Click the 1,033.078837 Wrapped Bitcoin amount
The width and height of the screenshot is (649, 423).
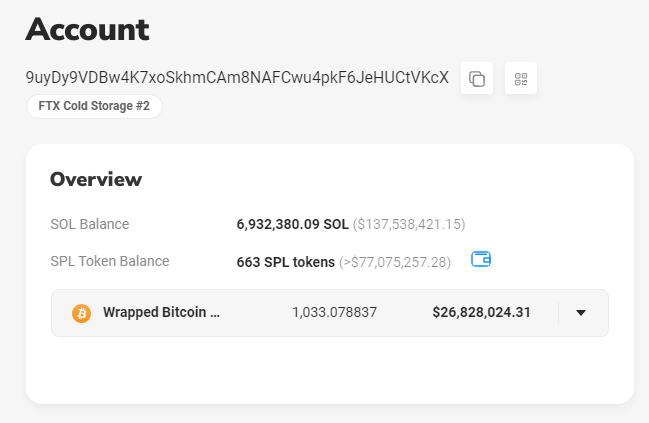334,312
